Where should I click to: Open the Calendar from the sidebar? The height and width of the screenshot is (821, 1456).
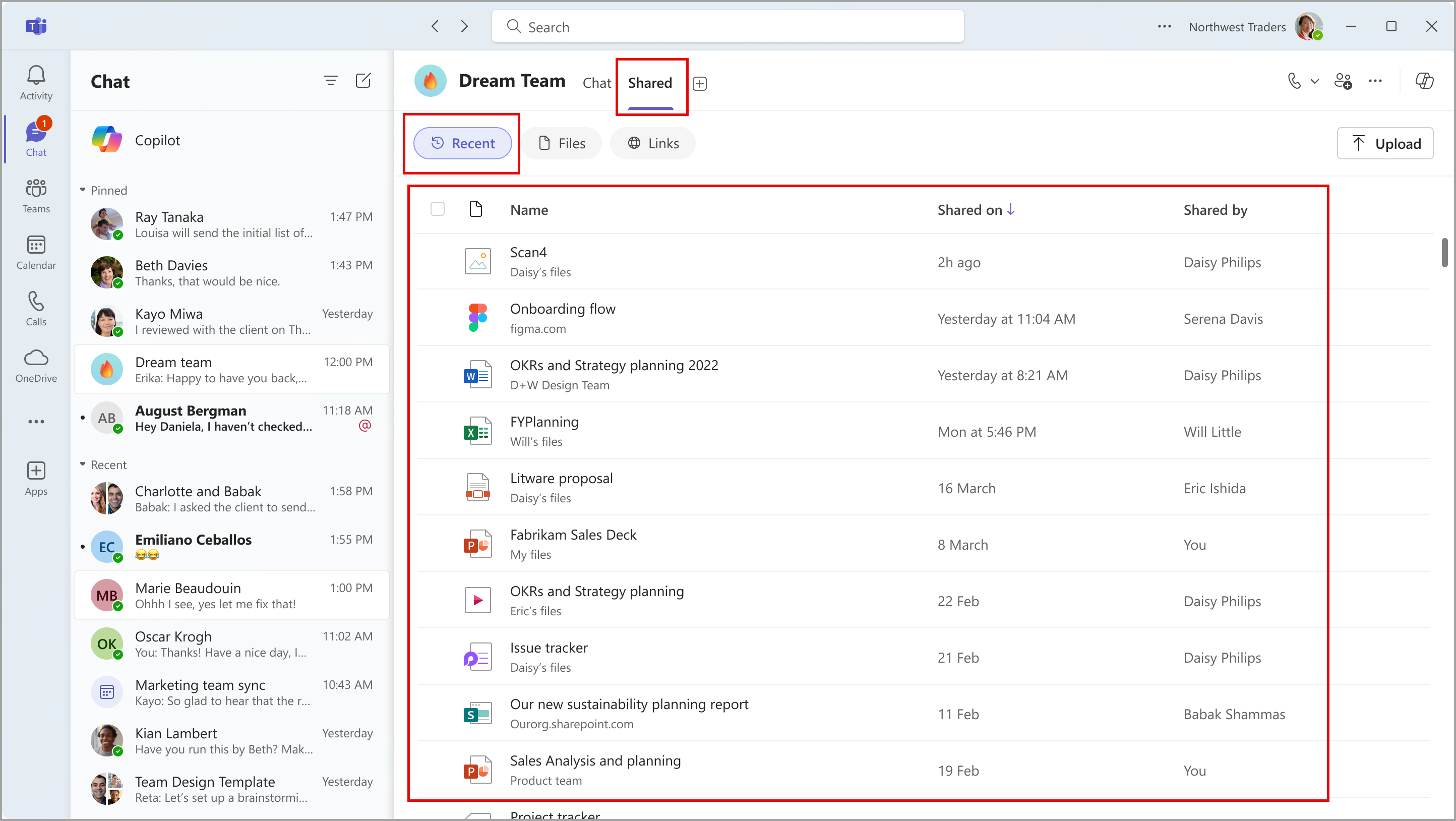35,251
